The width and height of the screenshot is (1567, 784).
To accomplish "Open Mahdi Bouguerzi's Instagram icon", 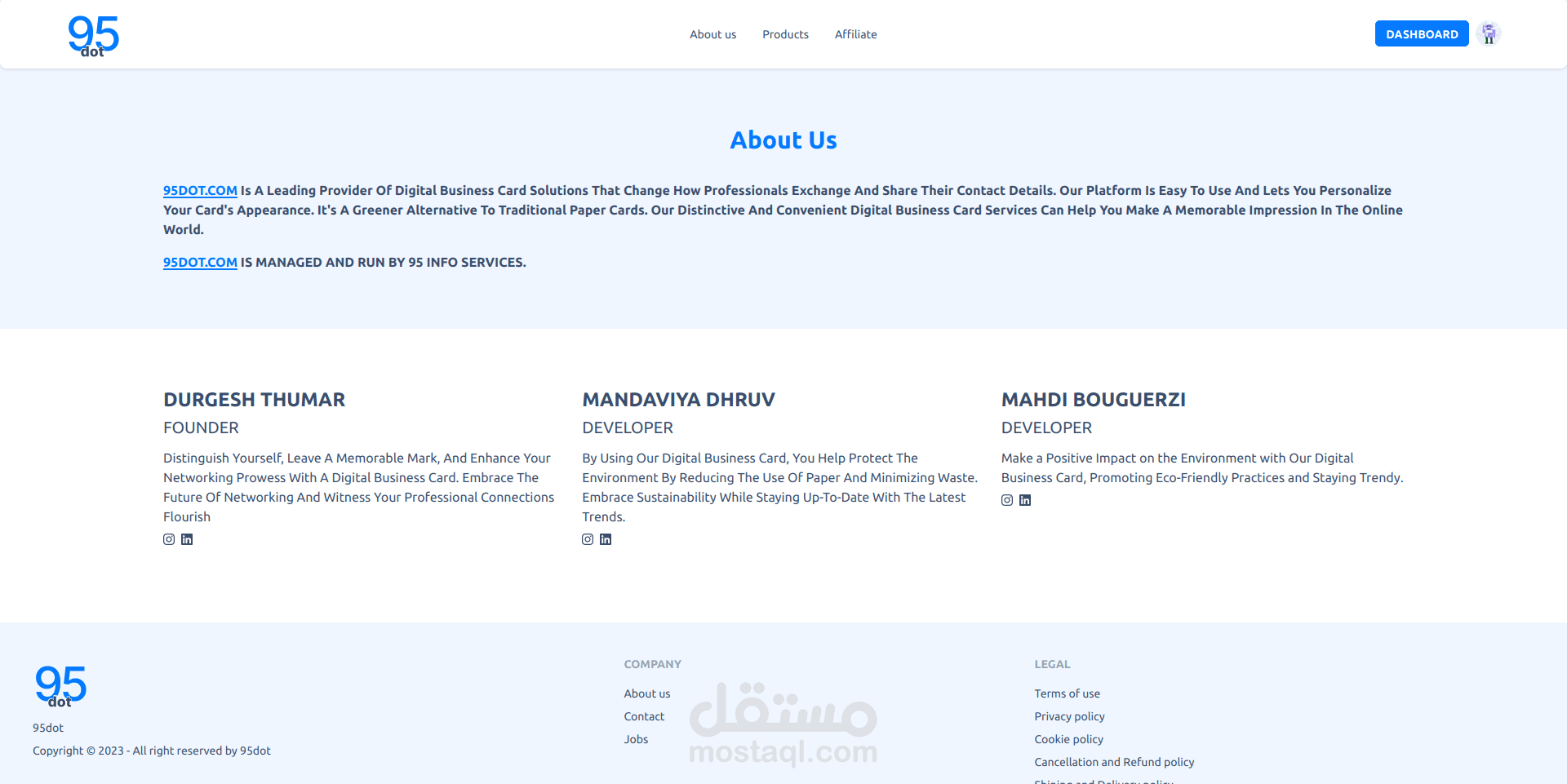I will click(1007, 500).
